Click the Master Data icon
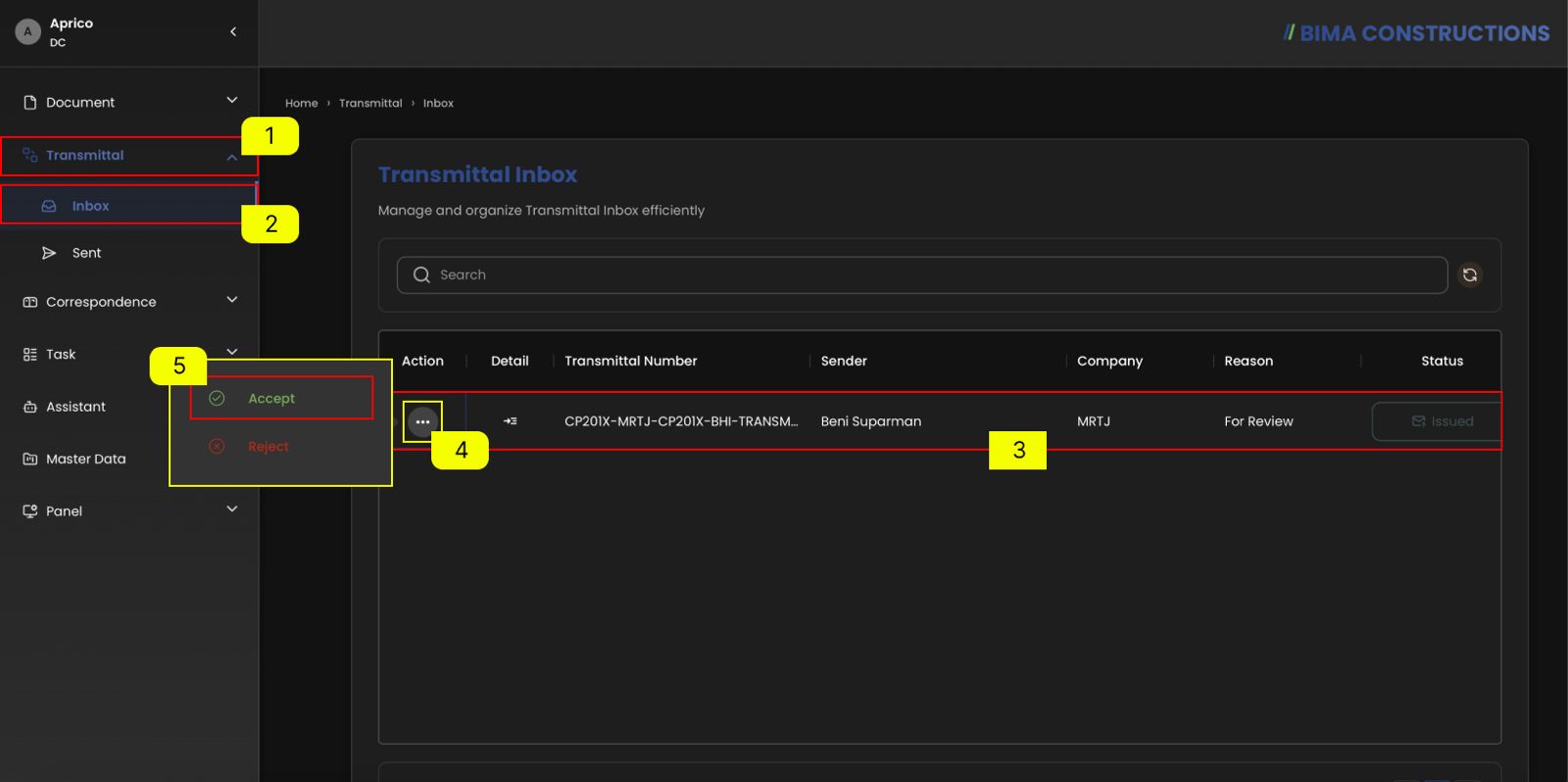Screen dimensions: 1568x782 [30, 459]
